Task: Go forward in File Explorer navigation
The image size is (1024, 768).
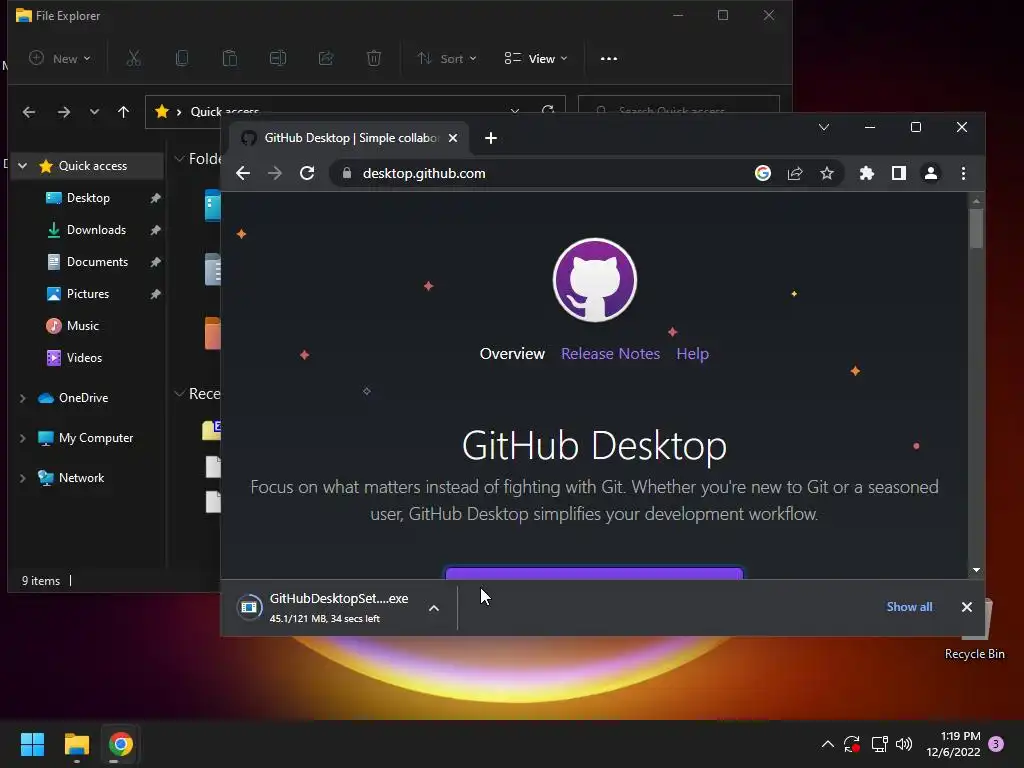Action: tap(63, 112)
